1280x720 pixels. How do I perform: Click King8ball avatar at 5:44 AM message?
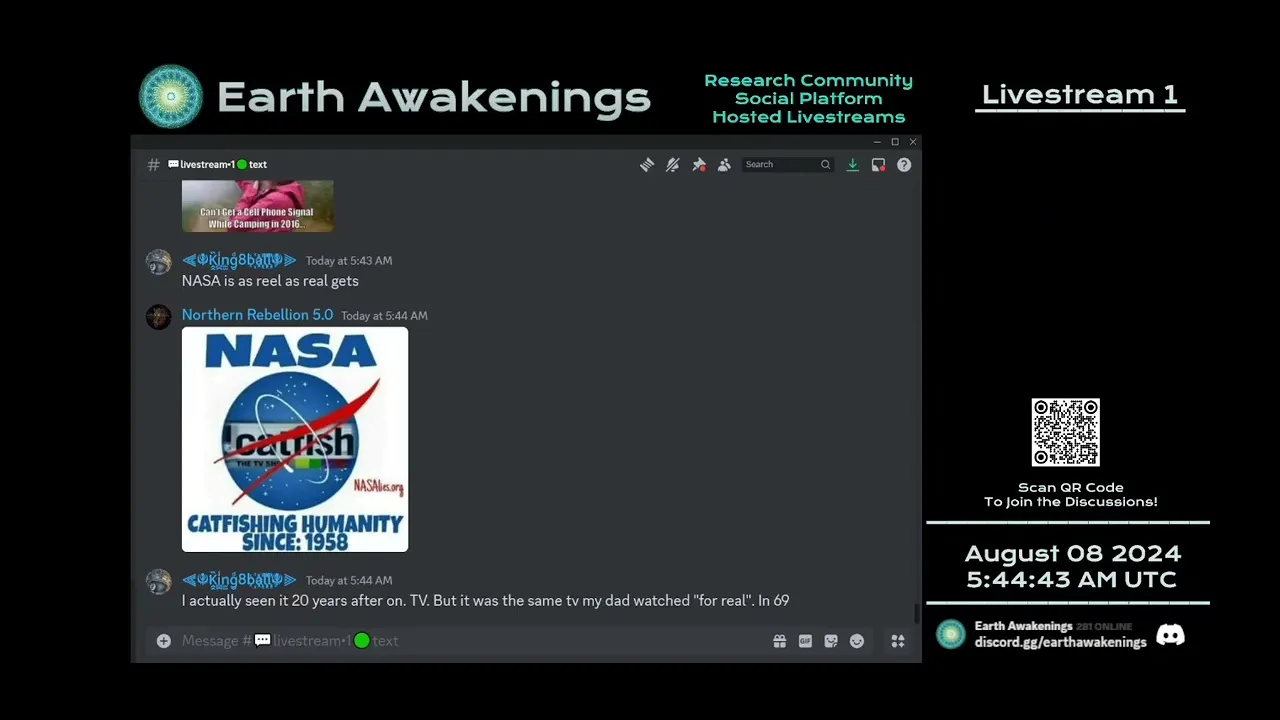click(159, 582)
